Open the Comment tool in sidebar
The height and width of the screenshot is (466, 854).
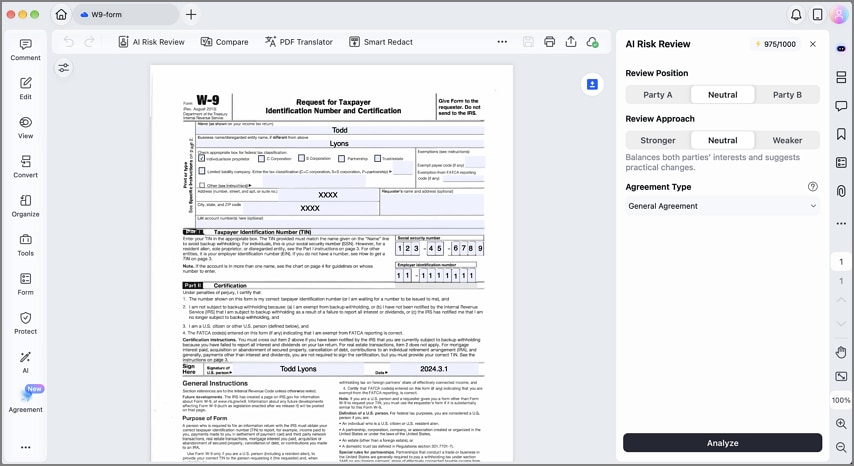pyautogui.click(x=25, y=50)
